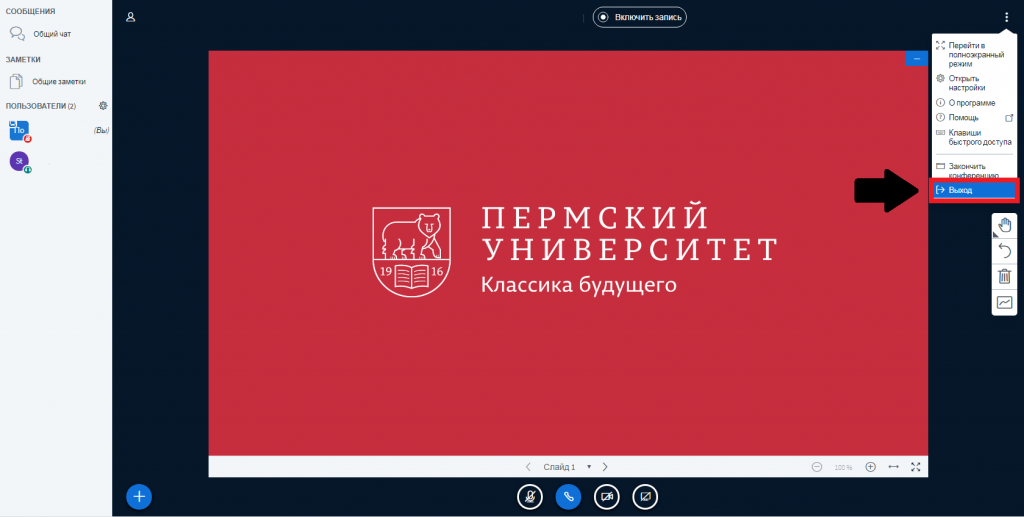1024x517 pixels.
Task: Toggle the user list panel icon
Action: tap(131, 17)
